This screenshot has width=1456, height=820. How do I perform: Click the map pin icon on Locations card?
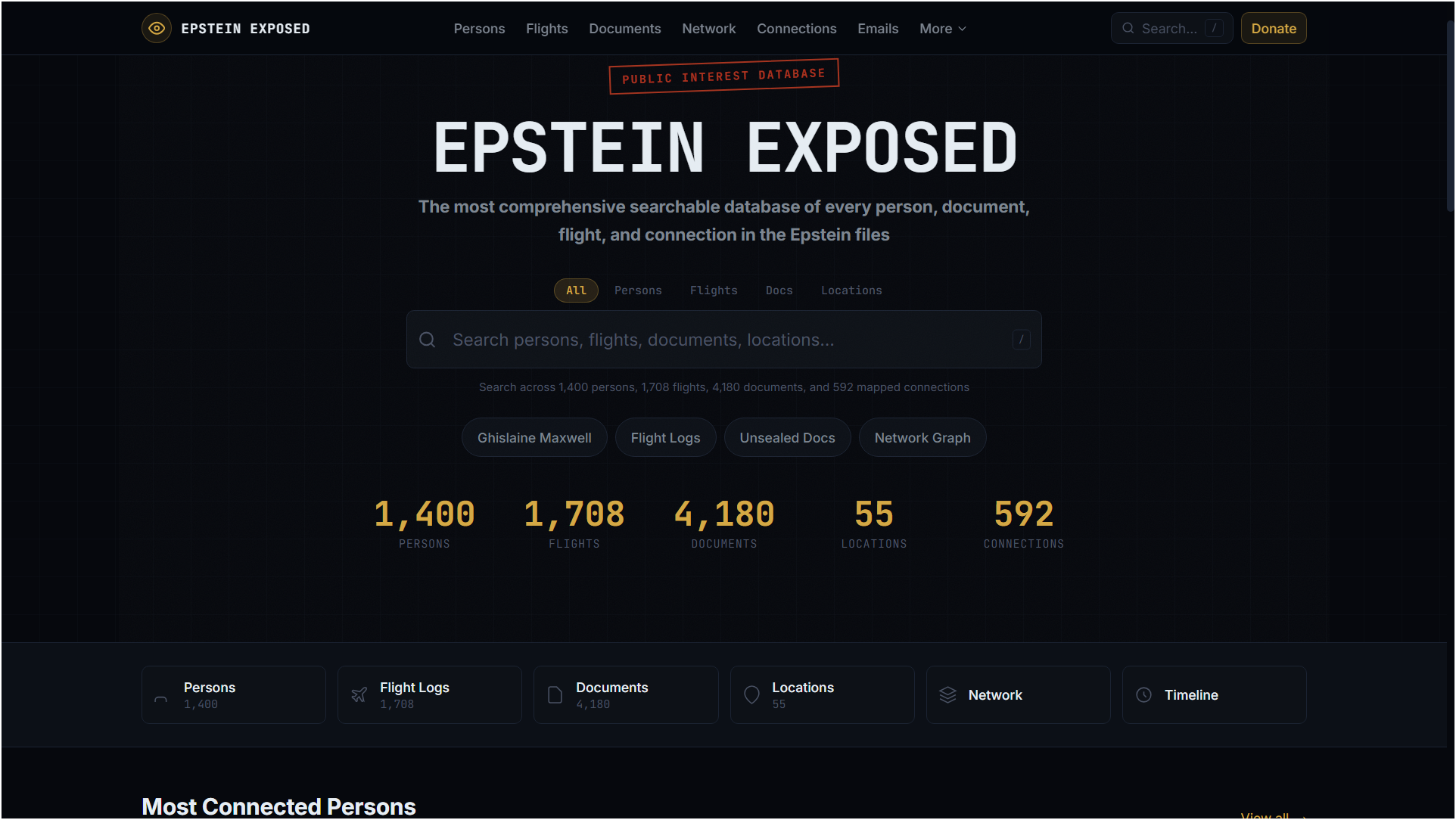(751, 694)
